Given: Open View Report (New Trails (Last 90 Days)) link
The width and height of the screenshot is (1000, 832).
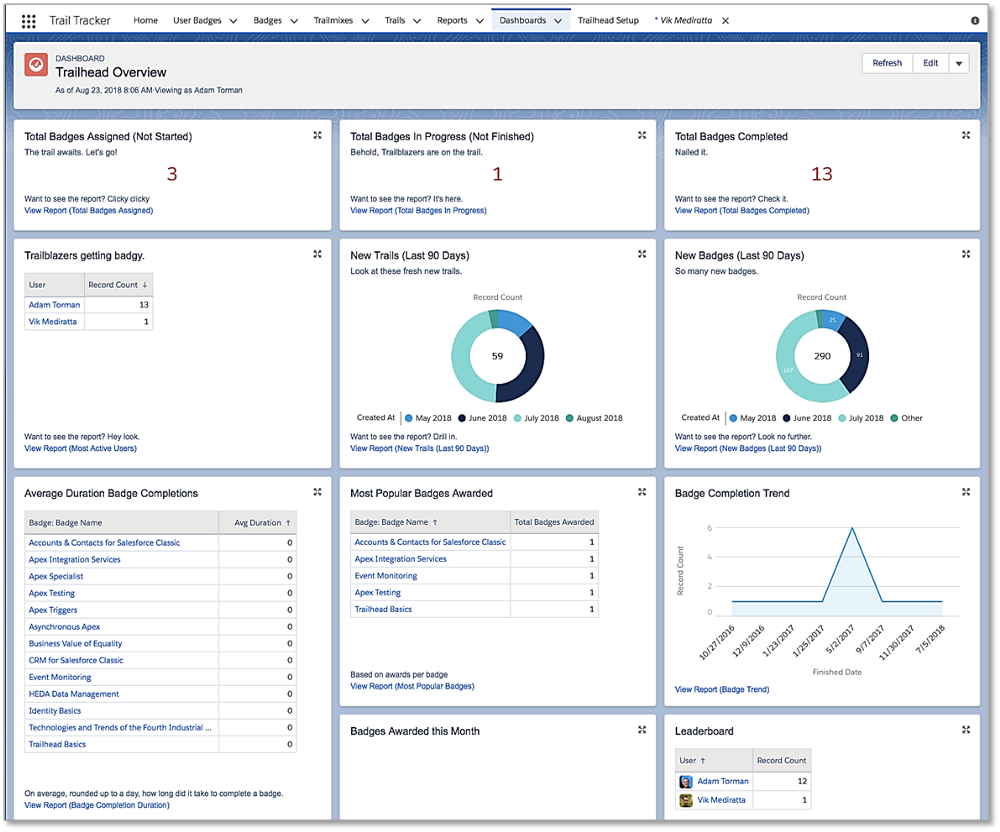Looking at the screenshot, I should click(x=420, y=448).
